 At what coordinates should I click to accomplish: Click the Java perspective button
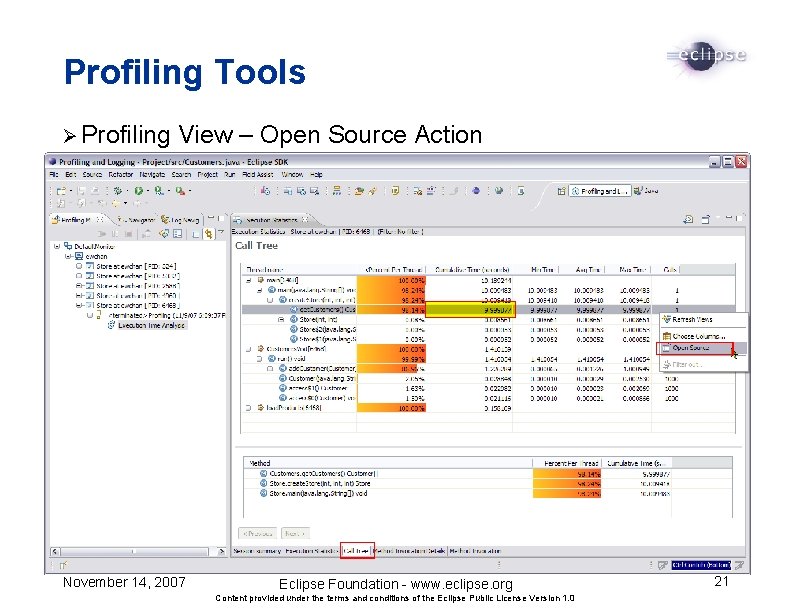point(647,191)
